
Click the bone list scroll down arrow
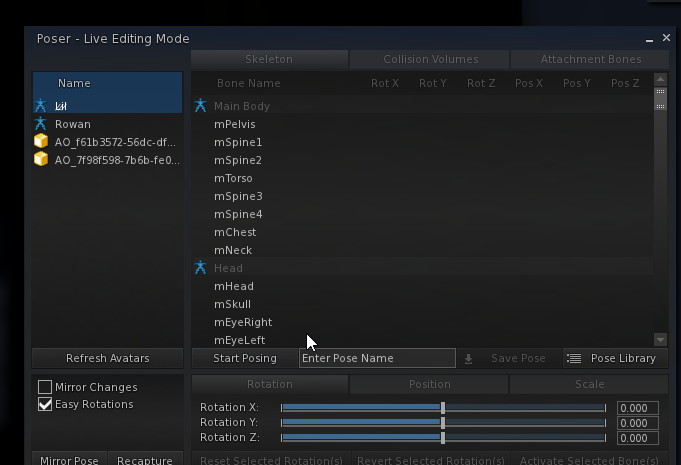point(660,340)
